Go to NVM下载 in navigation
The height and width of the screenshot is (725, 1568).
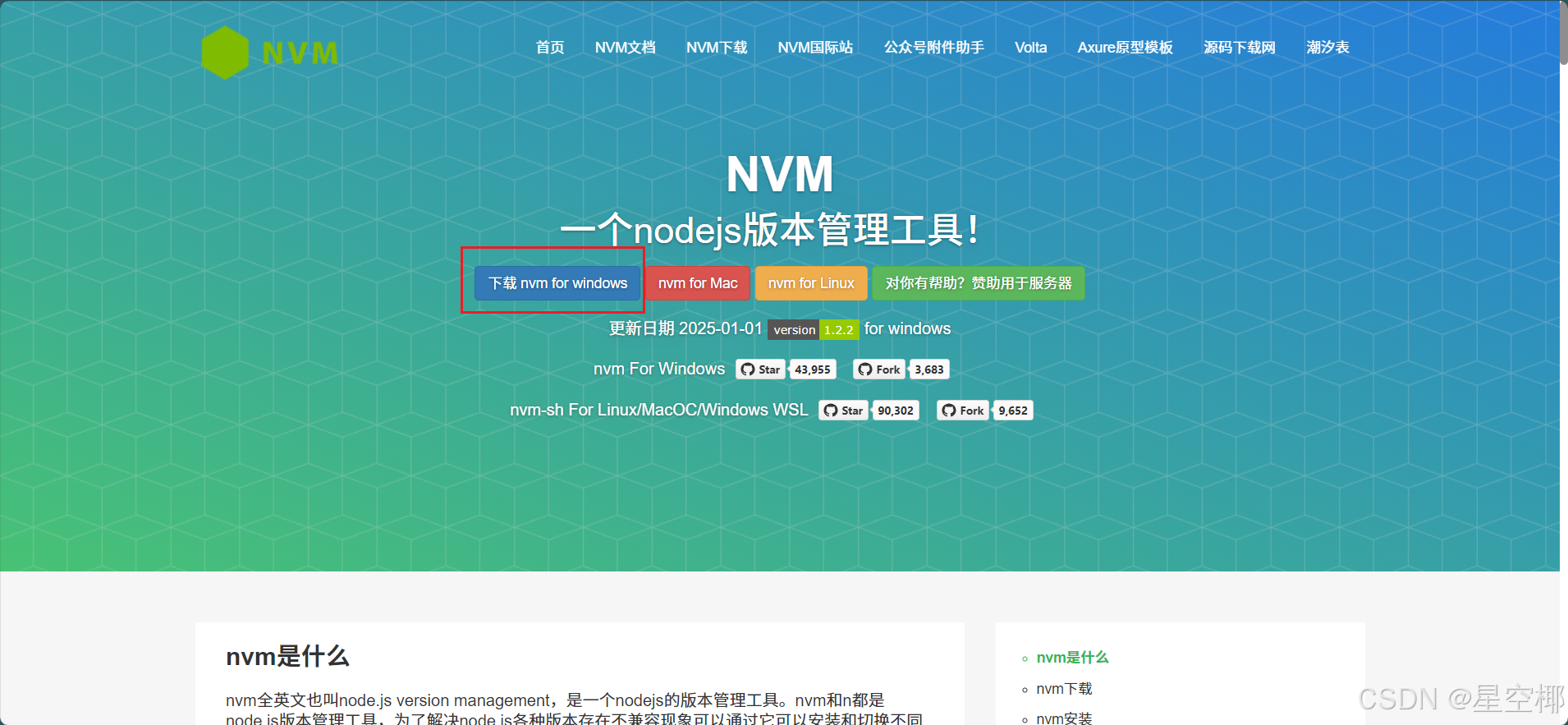pyautogui.click(x=717, y=48)
